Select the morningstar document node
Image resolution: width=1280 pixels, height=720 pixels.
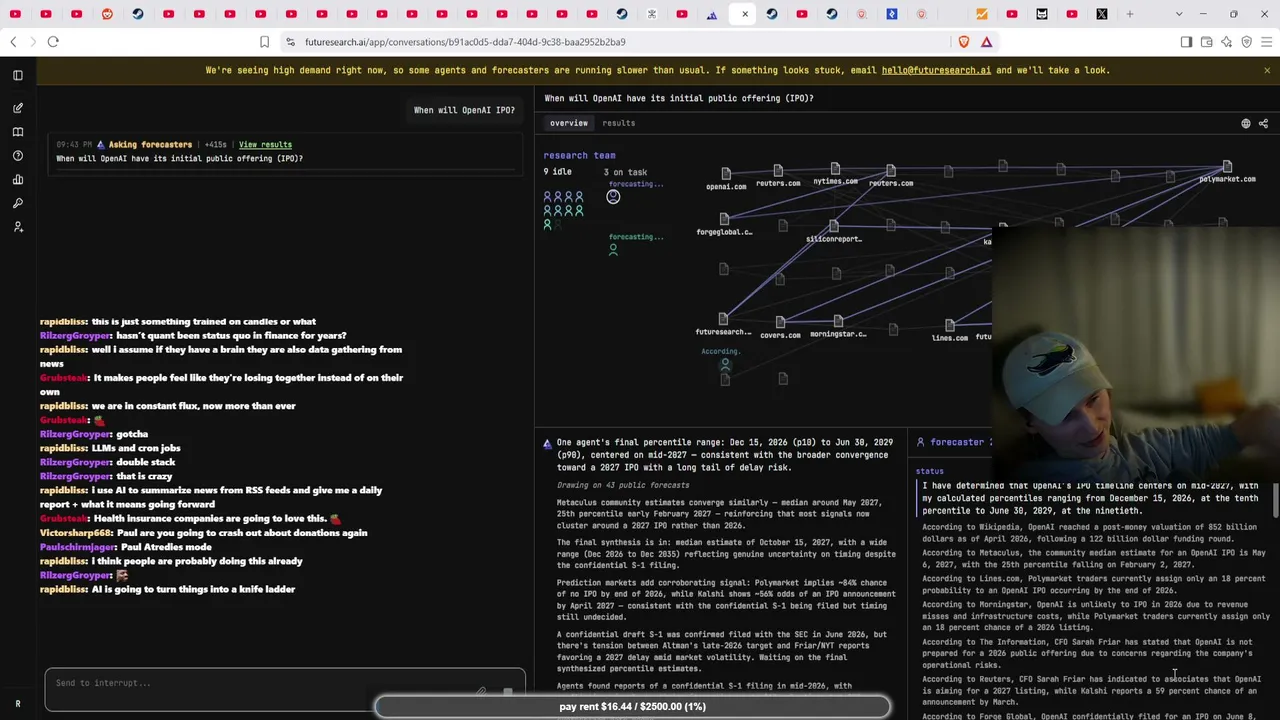coord(838,321)
